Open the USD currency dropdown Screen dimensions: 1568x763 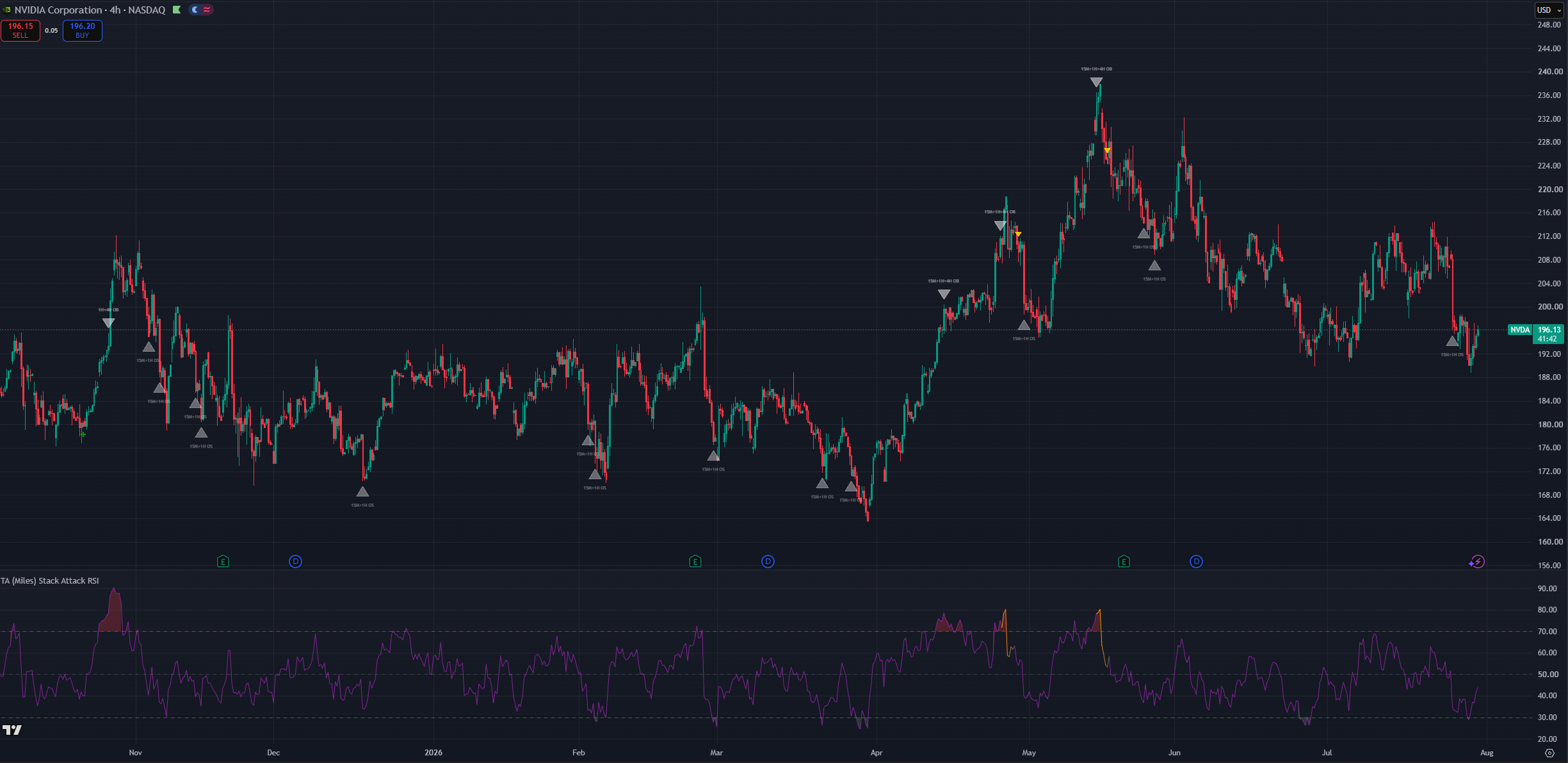pyautogui.click(x=1550, y=10)
